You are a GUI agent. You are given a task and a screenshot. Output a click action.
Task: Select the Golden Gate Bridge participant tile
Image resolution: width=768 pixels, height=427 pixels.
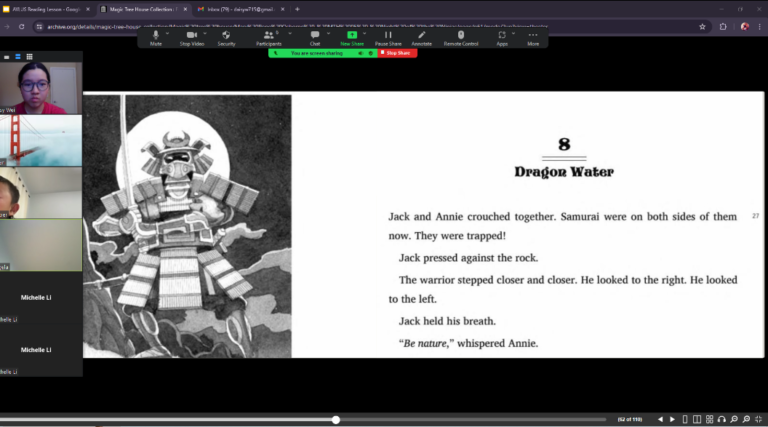[x=41, y=141]
